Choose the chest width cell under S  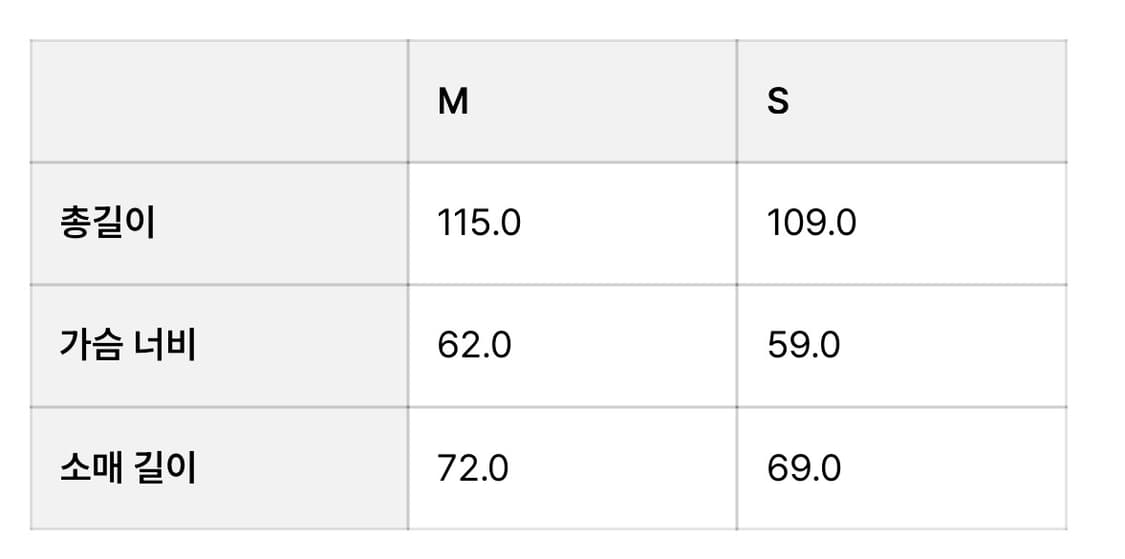point(901,346)
